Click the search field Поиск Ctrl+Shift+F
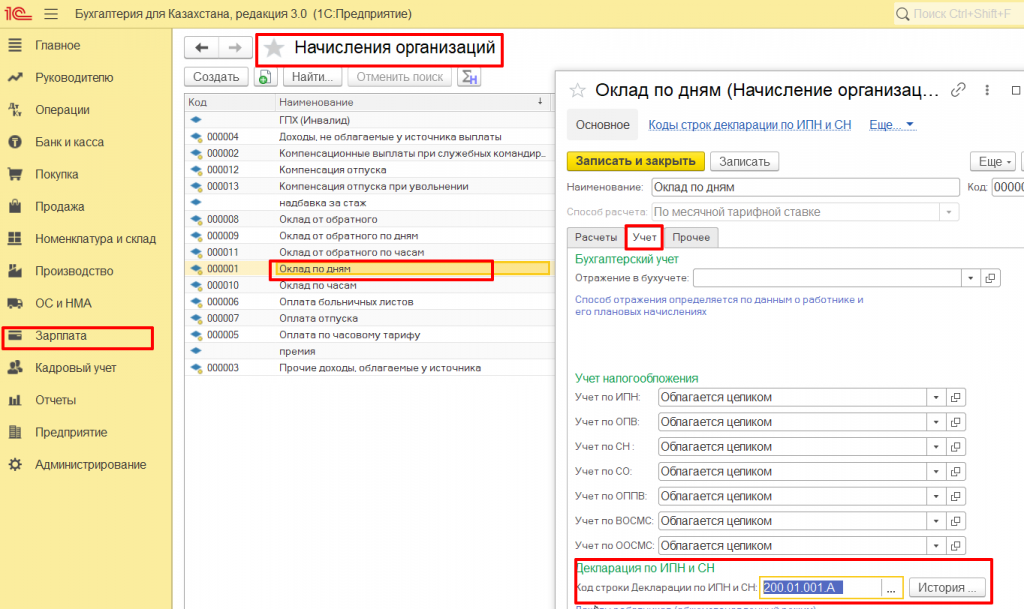Image resolution: width=1024 pixels, height=609 pixels. pyautogui.click(x=959, y=14)
